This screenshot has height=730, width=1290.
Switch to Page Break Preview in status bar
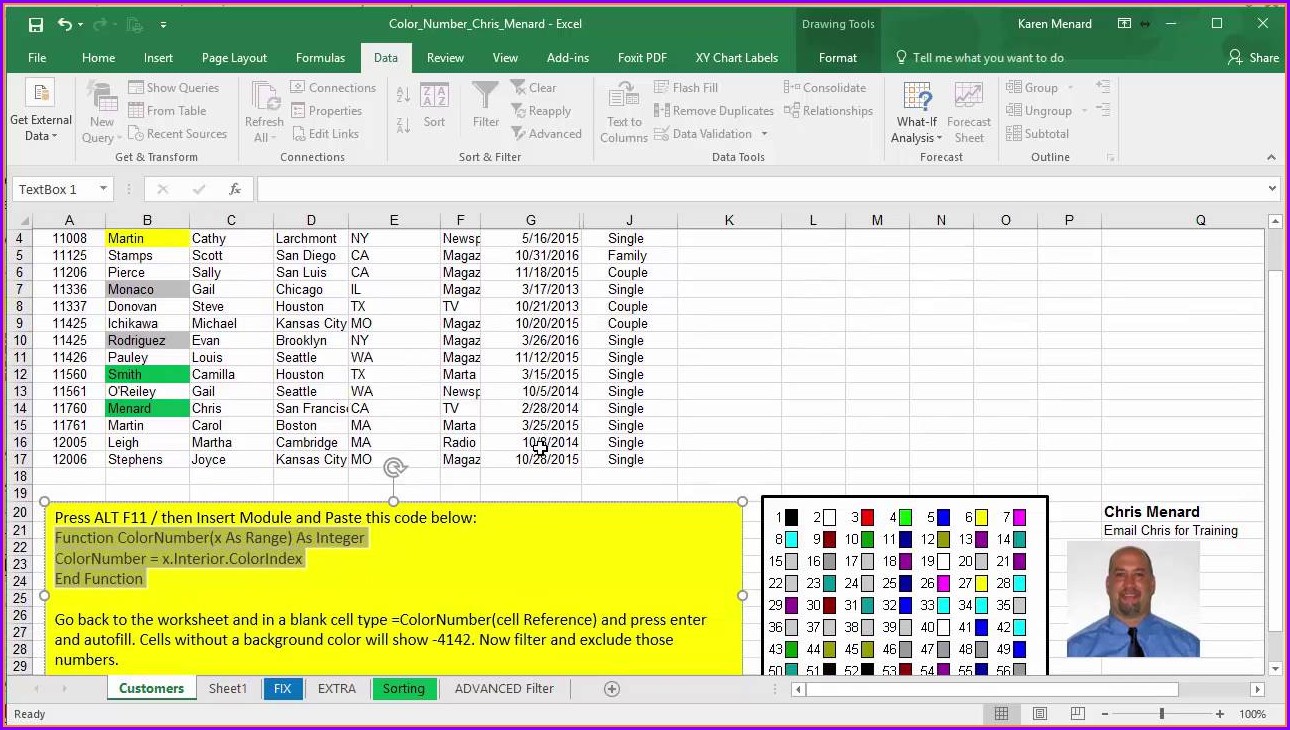tap(1078, 714)
